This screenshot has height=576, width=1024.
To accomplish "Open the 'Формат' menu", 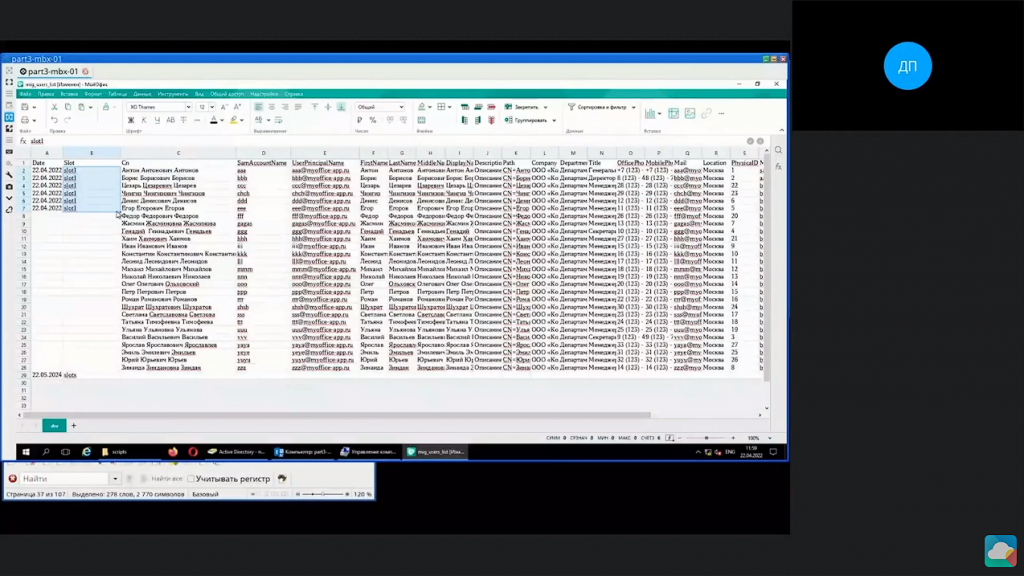I will click(92, 94).
